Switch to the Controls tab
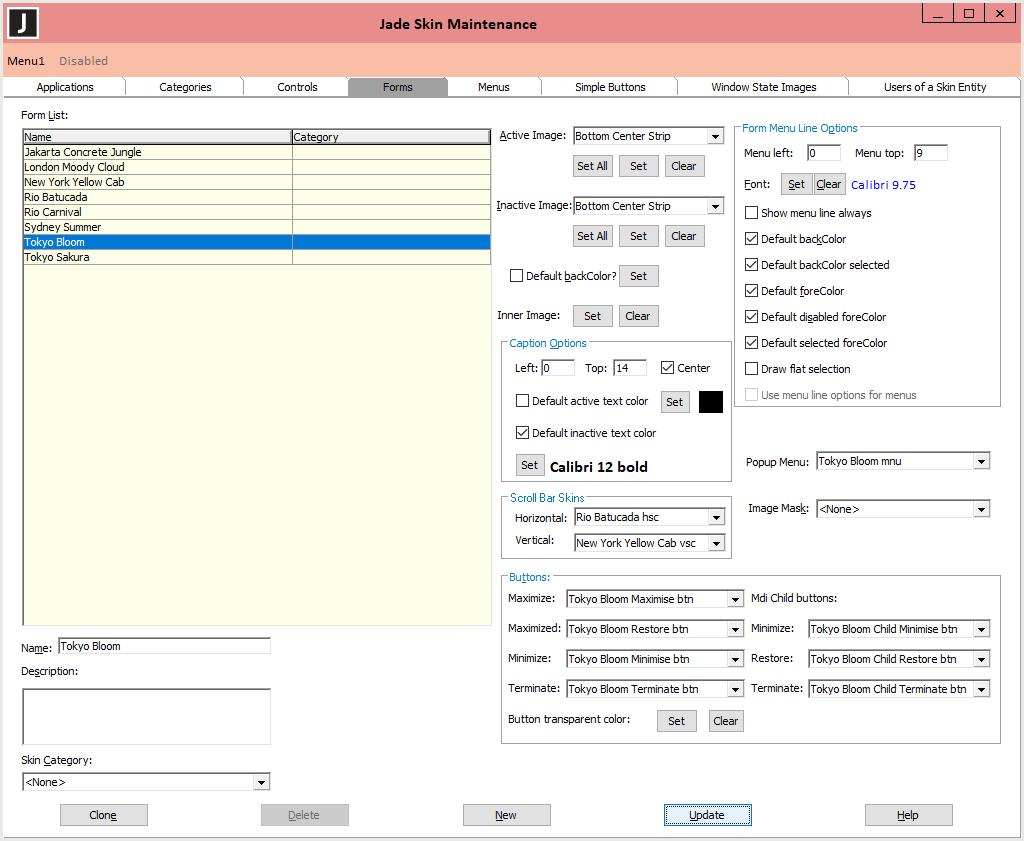The height and width of the screenshot is (841, 1024). (297, 87)
